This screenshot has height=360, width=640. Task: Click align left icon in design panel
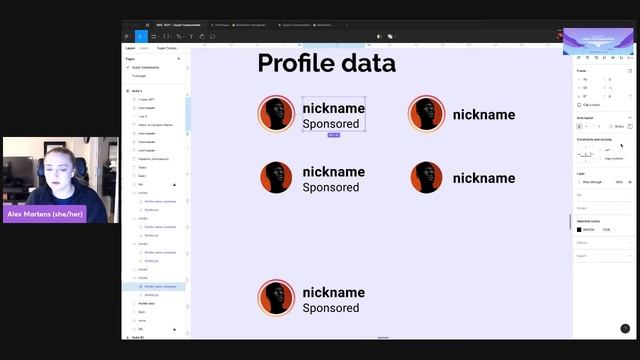click(579, 58)
